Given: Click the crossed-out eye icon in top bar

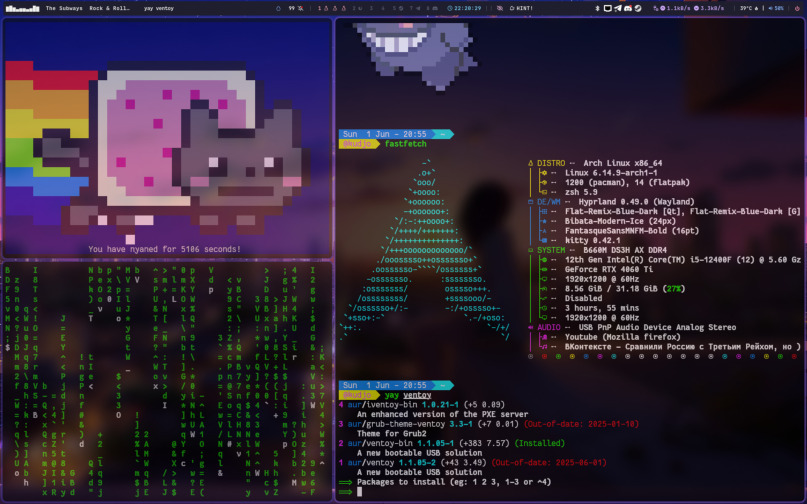Looking at the screenshot, I should click(x=500, y=8).
